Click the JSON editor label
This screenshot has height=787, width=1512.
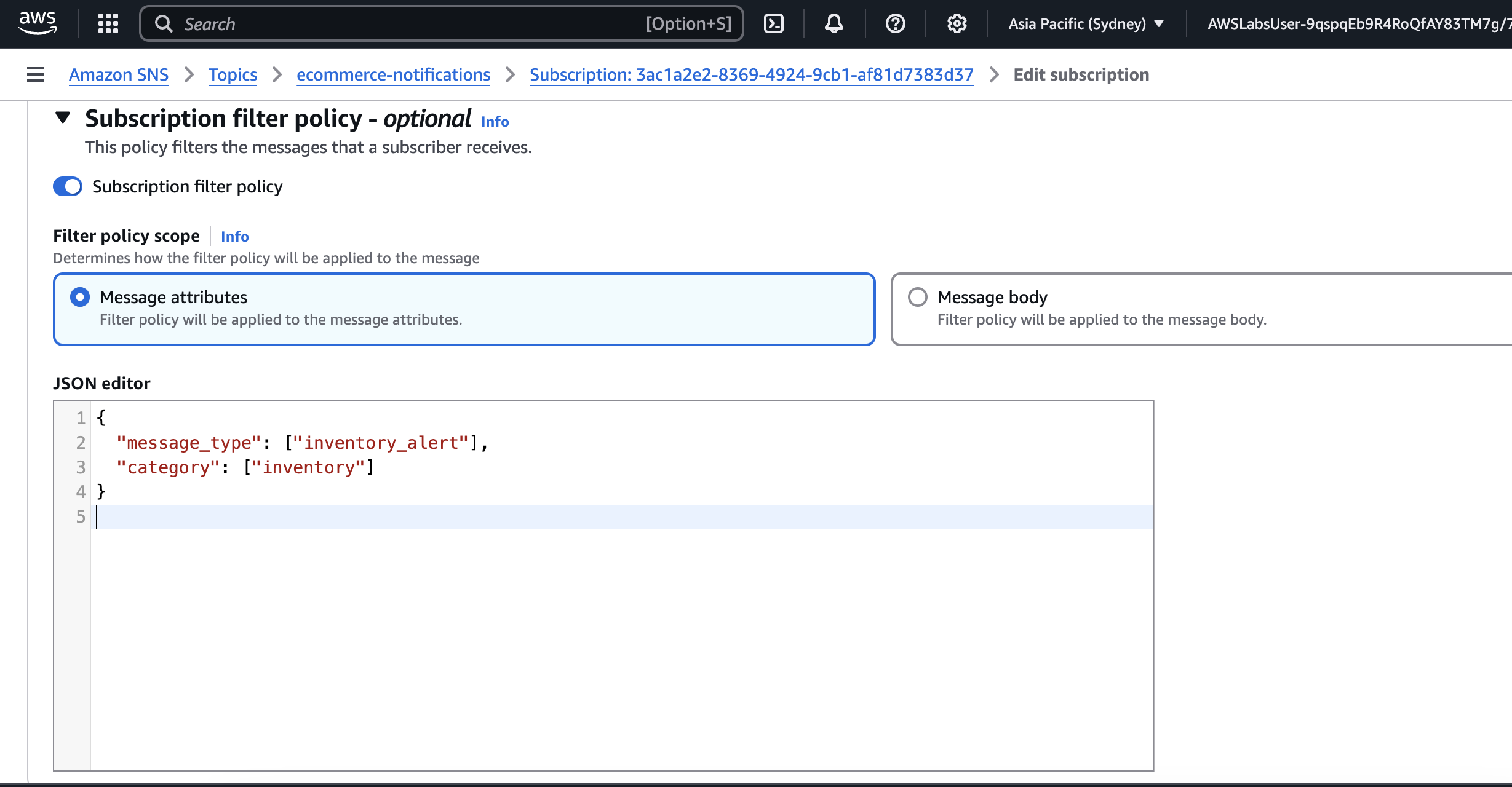pos(101,383)
